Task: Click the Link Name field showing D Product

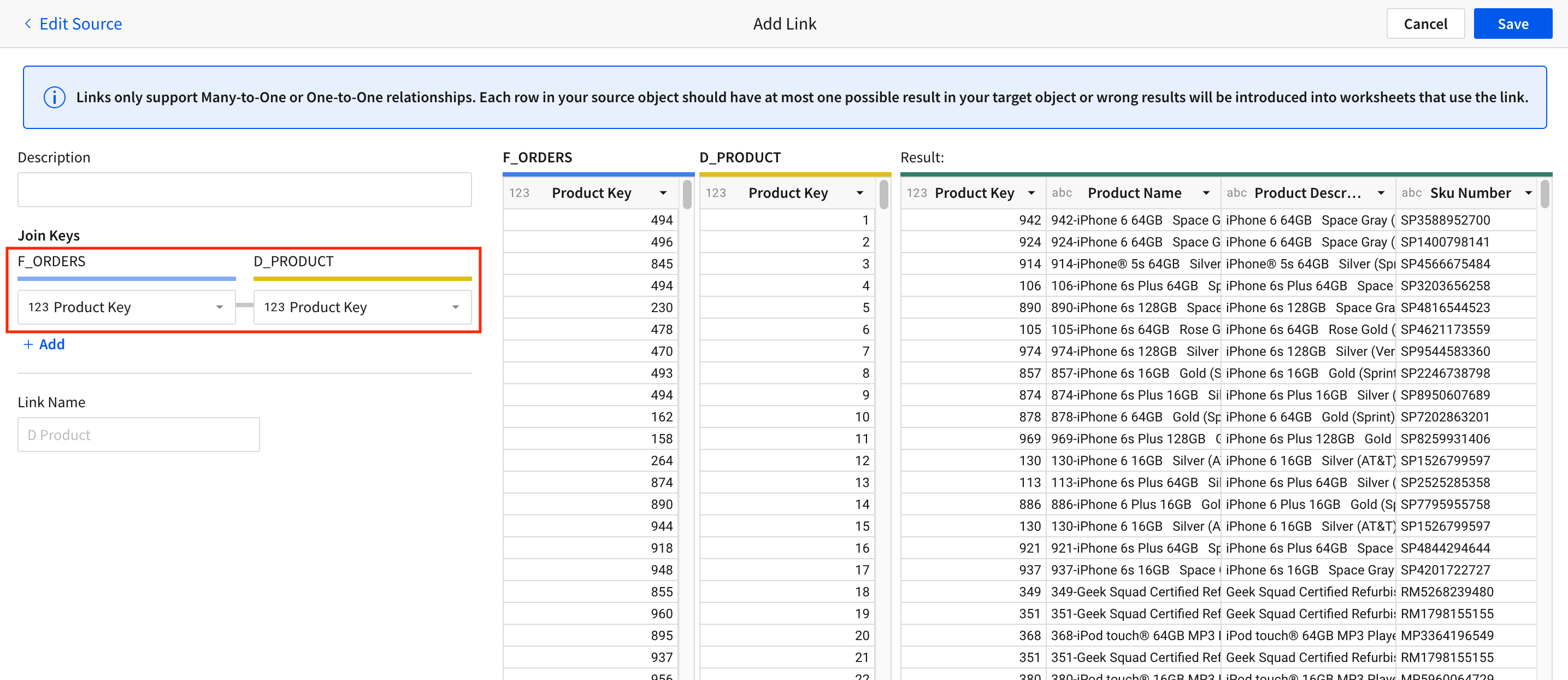Action: (138, 434)
